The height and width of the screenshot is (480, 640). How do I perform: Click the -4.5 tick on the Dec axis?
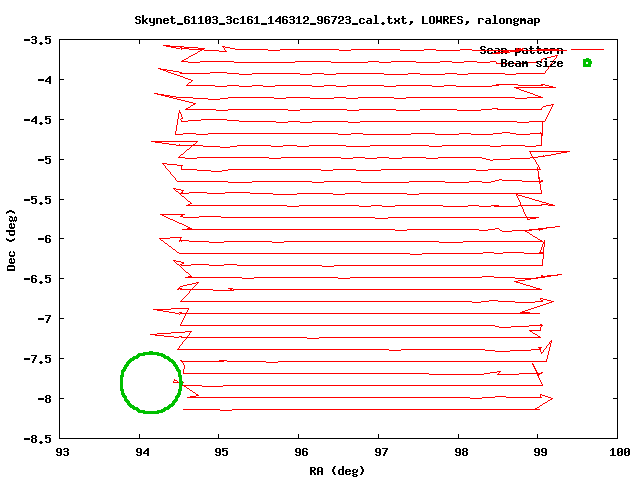click(x=38, y=120)
